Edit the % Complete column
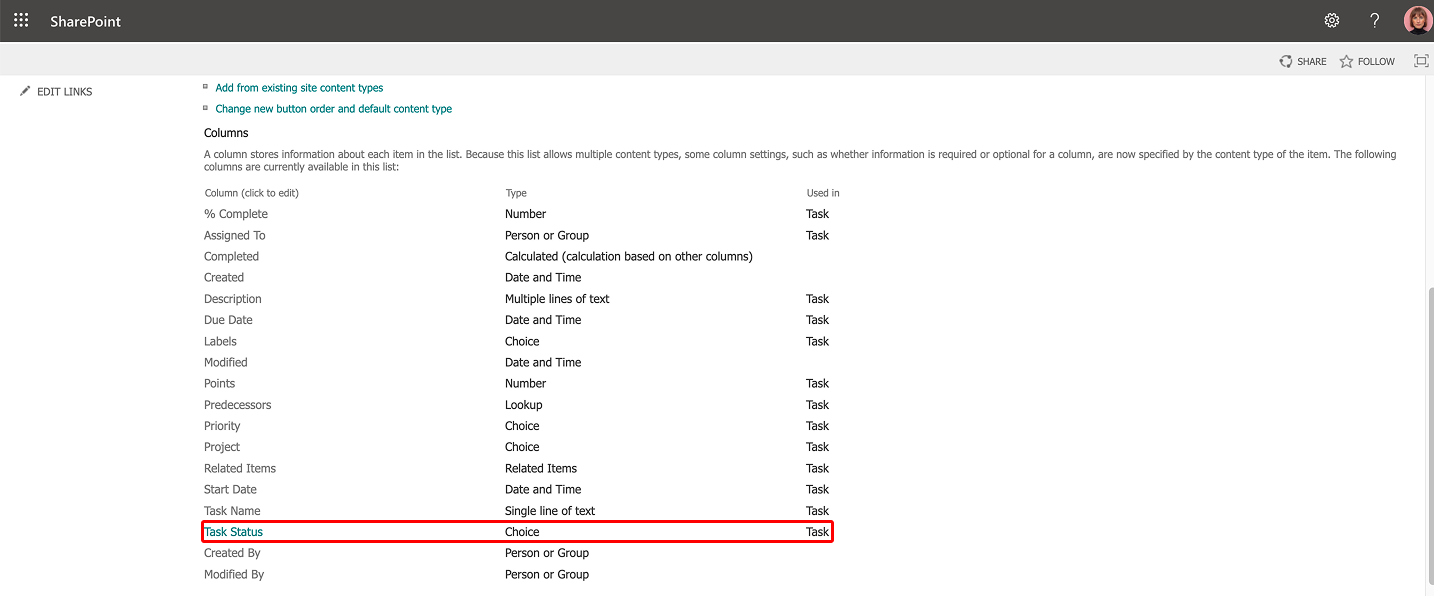Image resolution: width=1434 pixels, height=596 pixels. click(x=236, y=214)
